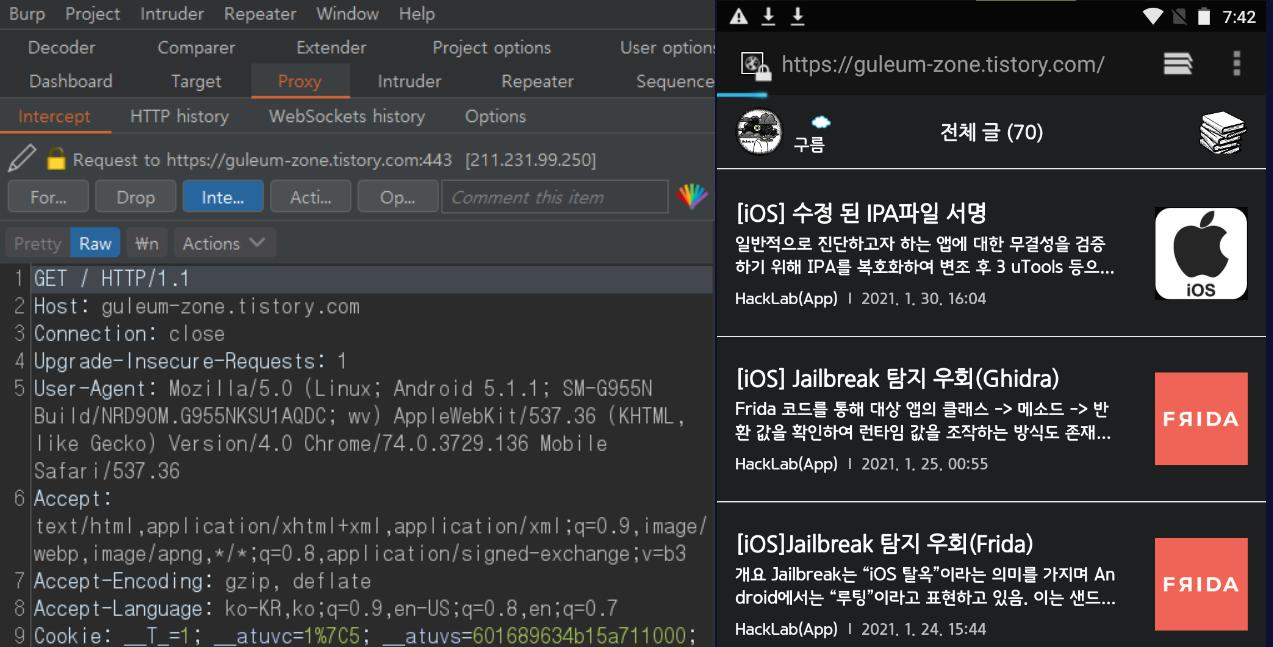The image size is (1273, 647).
Task: Click the Upgrade-Insecure-Requests header line
Action: 190,361
